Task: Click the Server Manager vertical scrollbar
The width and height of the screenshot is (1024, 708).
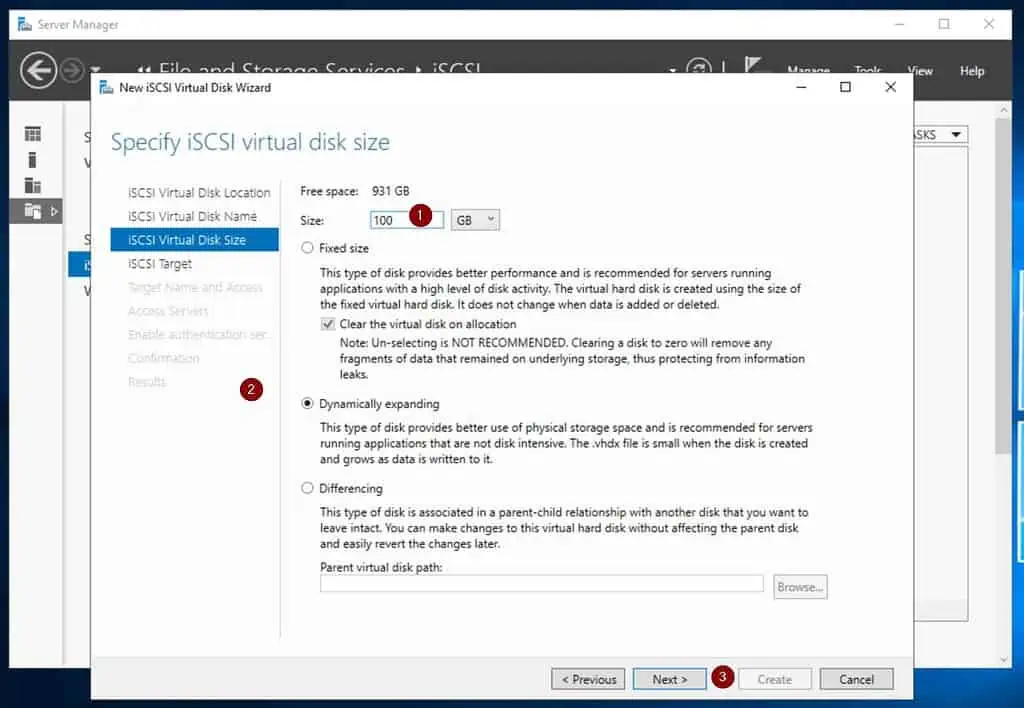Action: coord(1004,285)
